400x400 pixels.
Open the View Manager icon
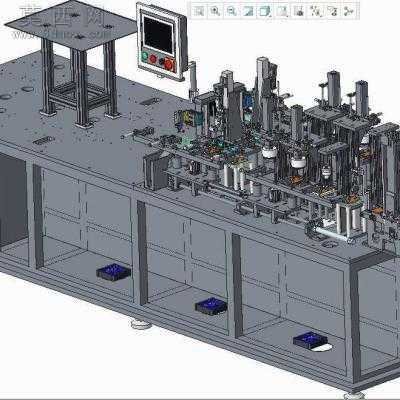pos(299,11)
